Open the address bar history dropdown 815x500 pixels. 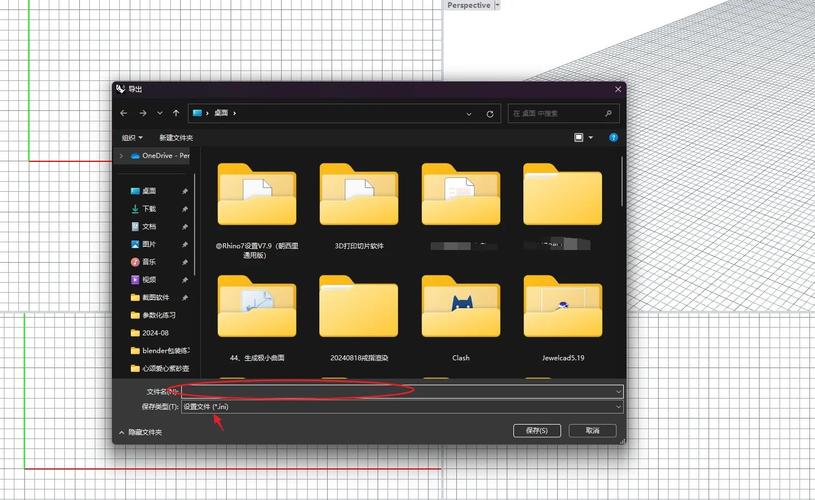pos(471,114)
